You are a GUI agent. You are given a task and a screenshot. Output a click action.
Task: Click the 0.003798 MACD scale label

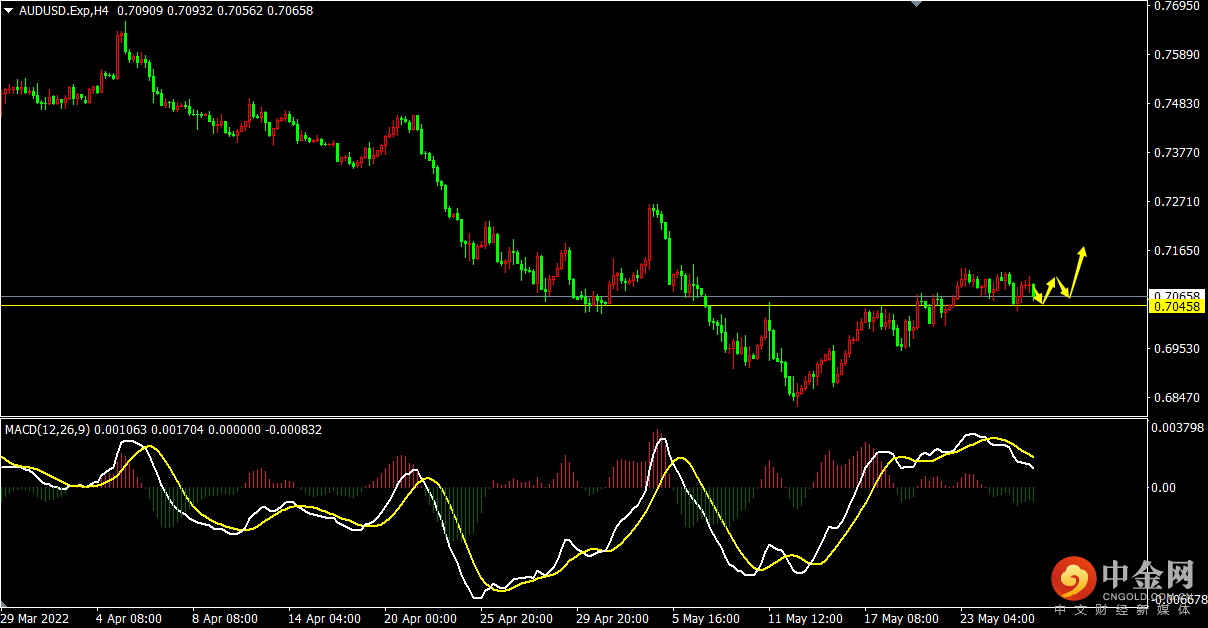tap(1178, 428)
